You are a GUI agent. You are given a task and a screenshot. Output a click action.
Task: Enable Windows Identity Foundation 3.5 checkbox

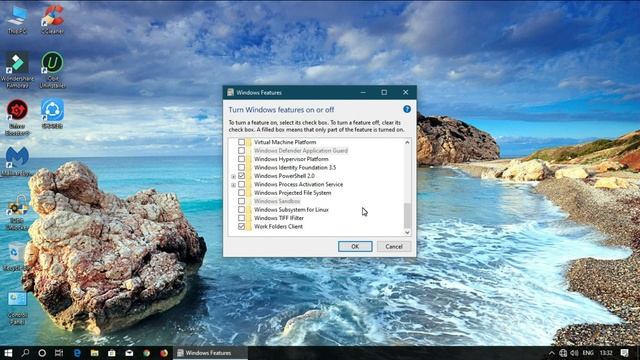click(x=241, y=167)
